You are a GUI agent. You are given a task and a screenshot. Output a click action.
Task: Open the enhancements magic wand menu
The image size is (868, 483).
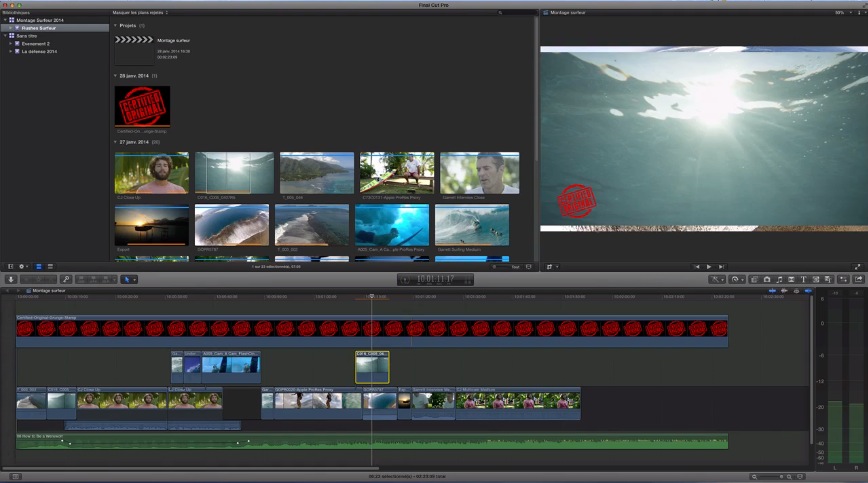click(x=717, y=279)
